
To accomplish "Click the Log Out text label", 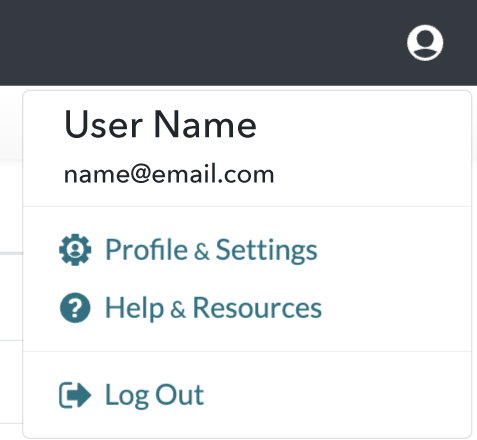I will pos(154,395).
